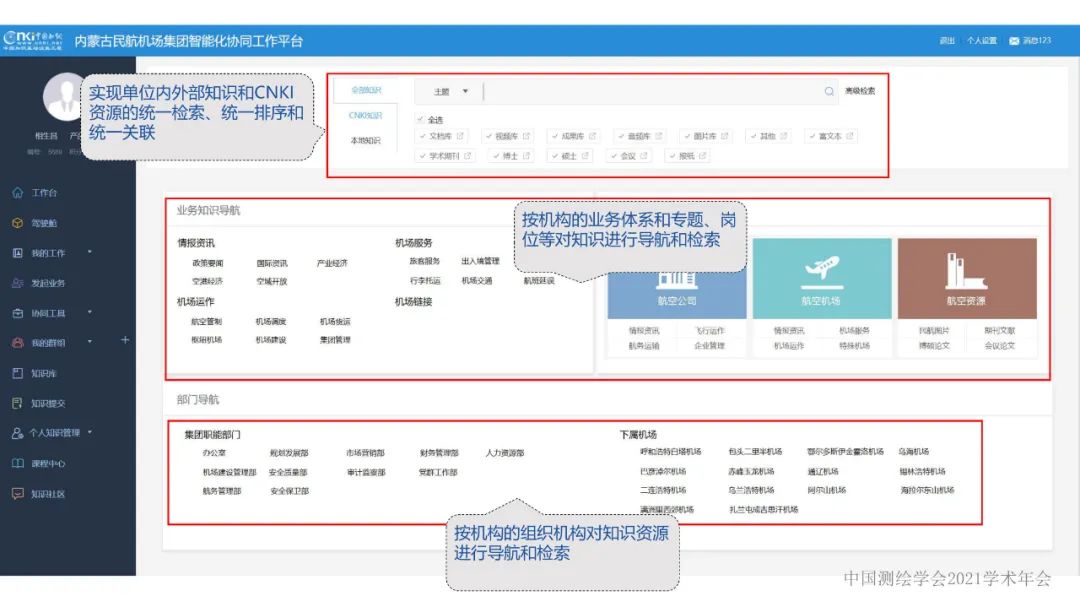Open 消息 envelope icon in header

[1014, 41]
